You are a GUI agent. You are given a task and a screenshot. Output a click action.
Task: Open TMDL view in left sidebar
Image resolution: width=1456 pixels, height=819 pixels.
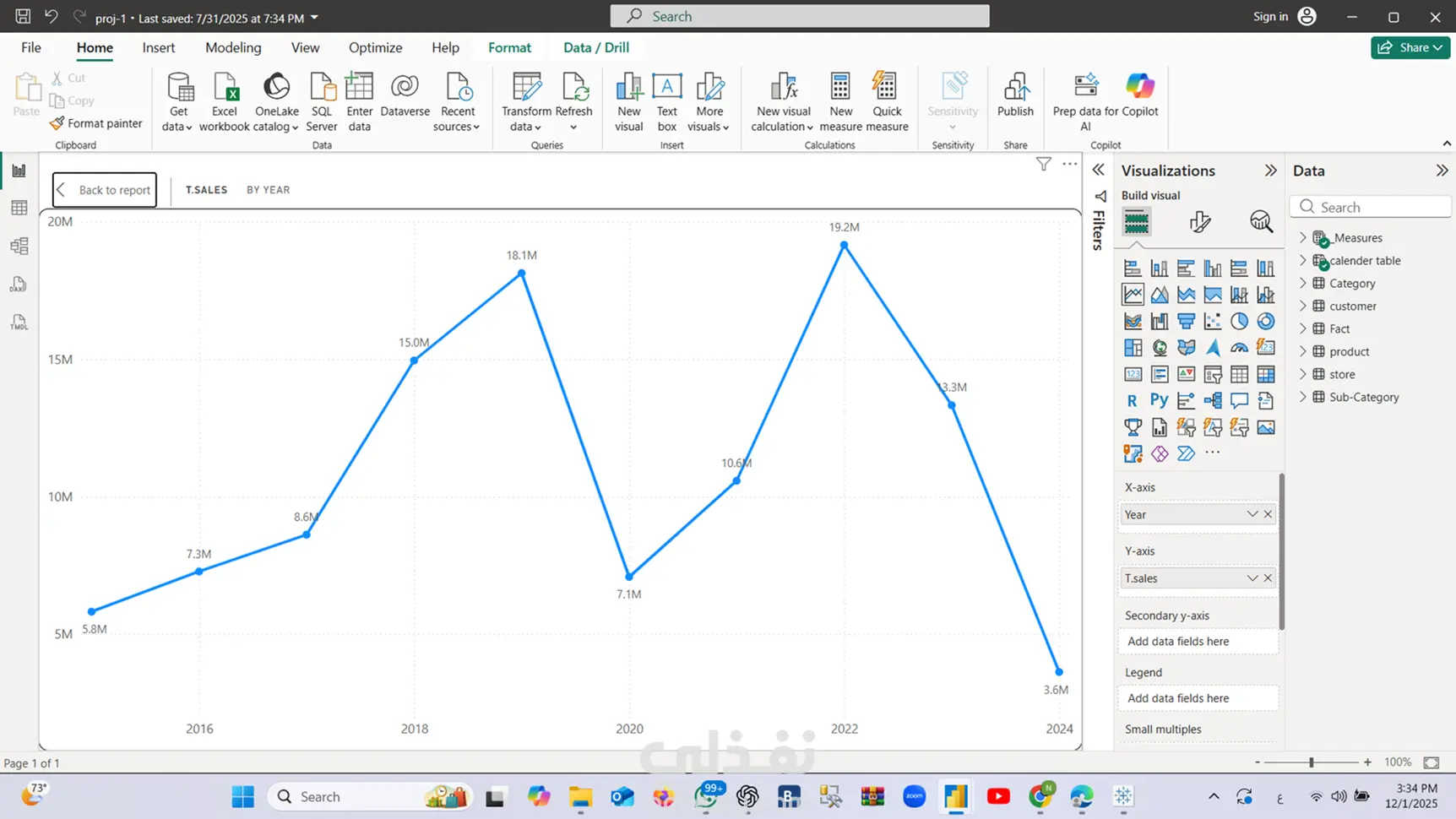[x=19, y=322]
